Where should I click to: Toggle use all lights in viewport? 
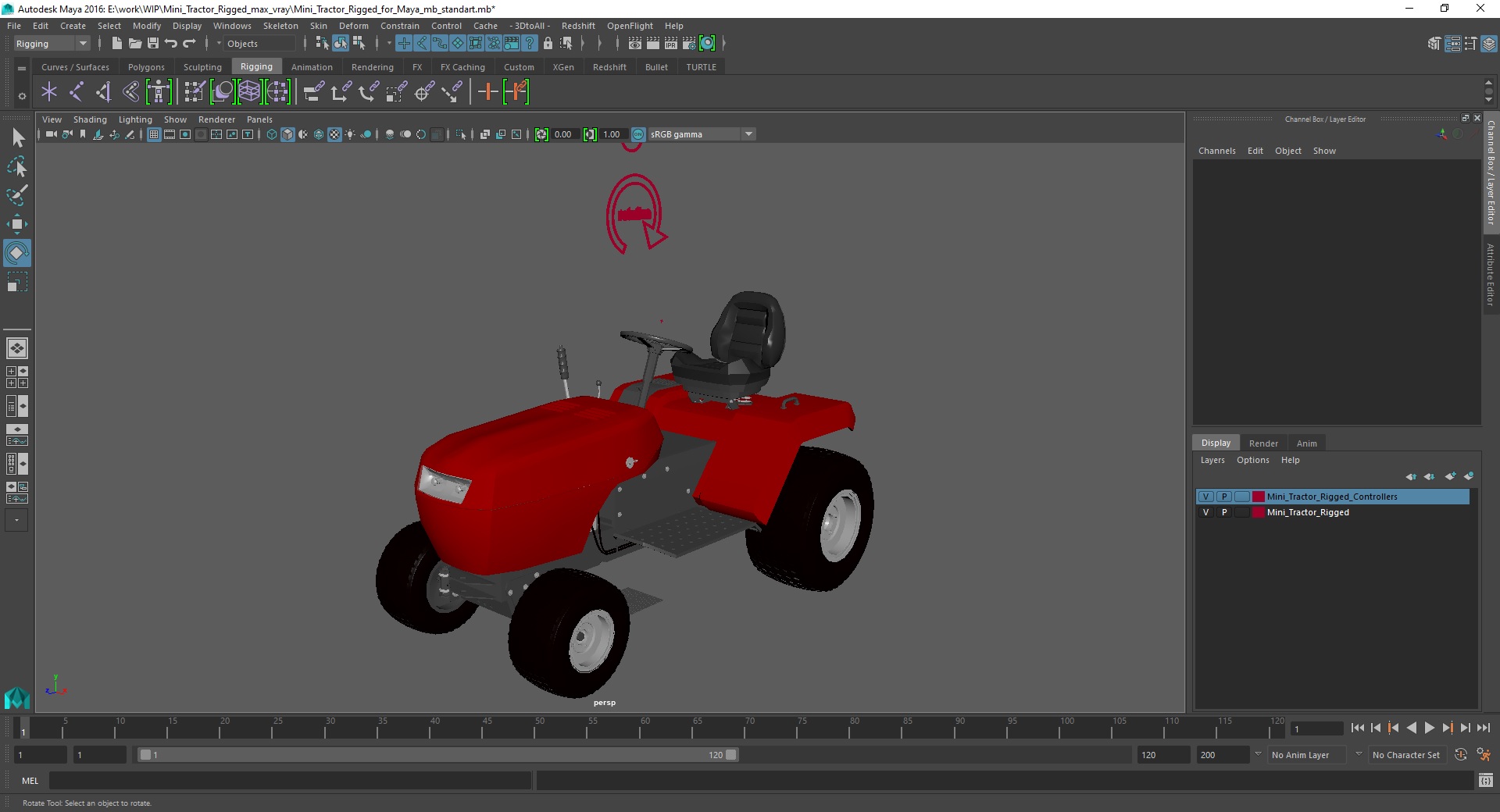pyautogui.click(x=350, y=134)
